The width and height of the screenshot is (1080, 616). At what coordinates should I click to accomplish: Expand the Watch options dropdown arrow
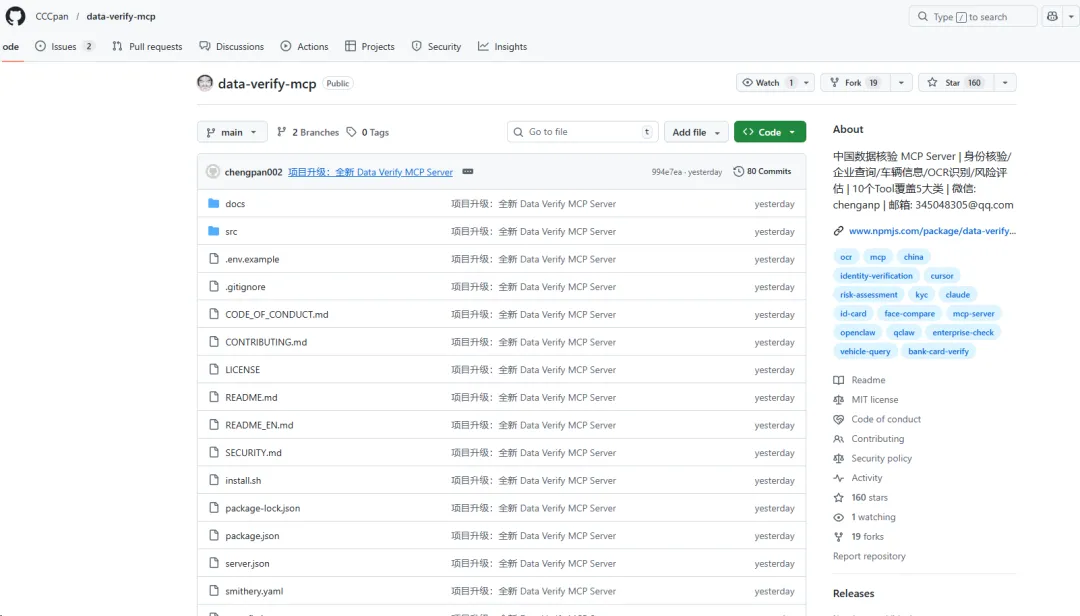(806, 83)
